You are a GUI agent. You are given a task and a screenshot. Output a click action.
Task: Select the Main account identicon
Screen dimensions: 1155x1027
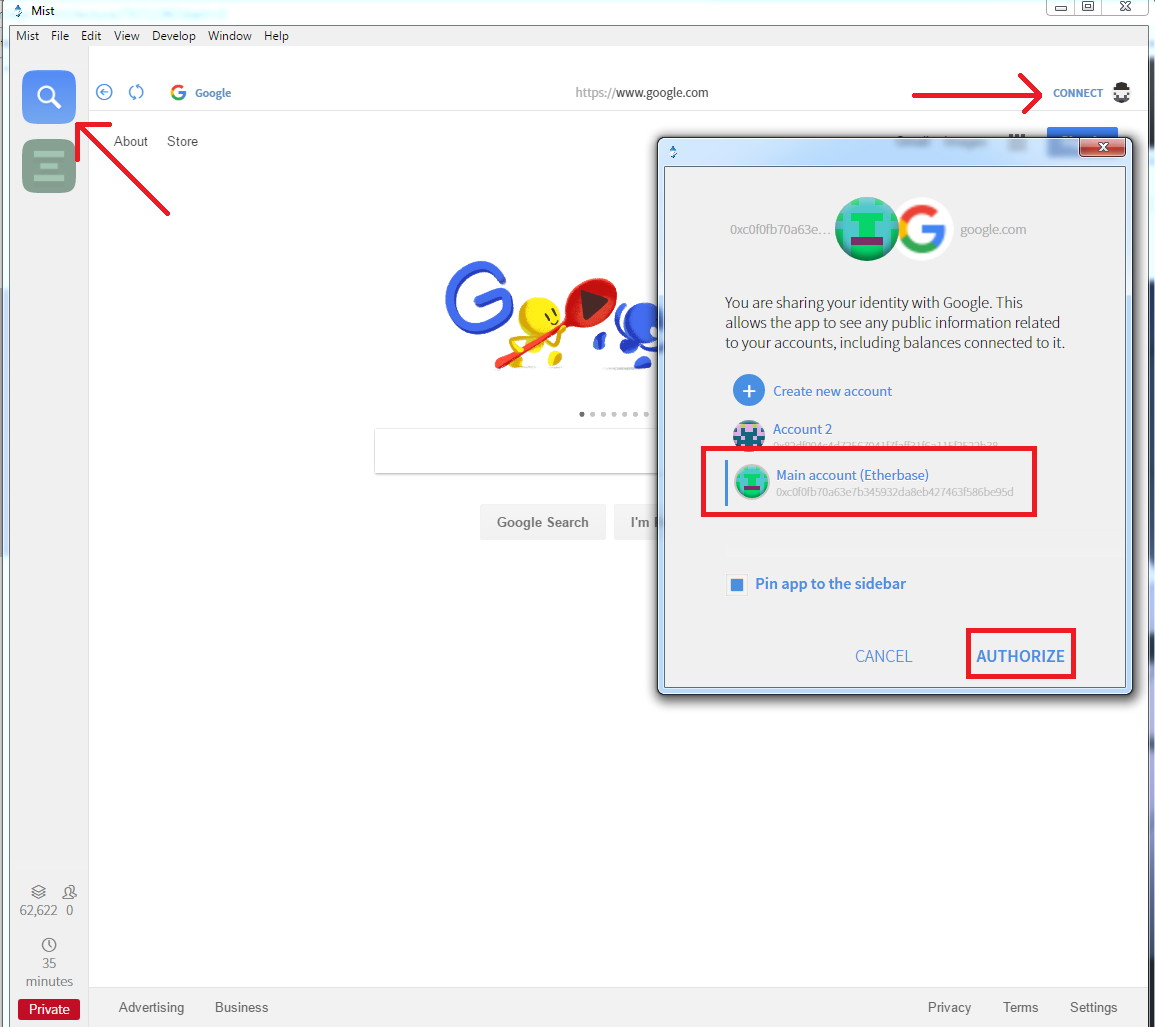[x=751, y=483]
